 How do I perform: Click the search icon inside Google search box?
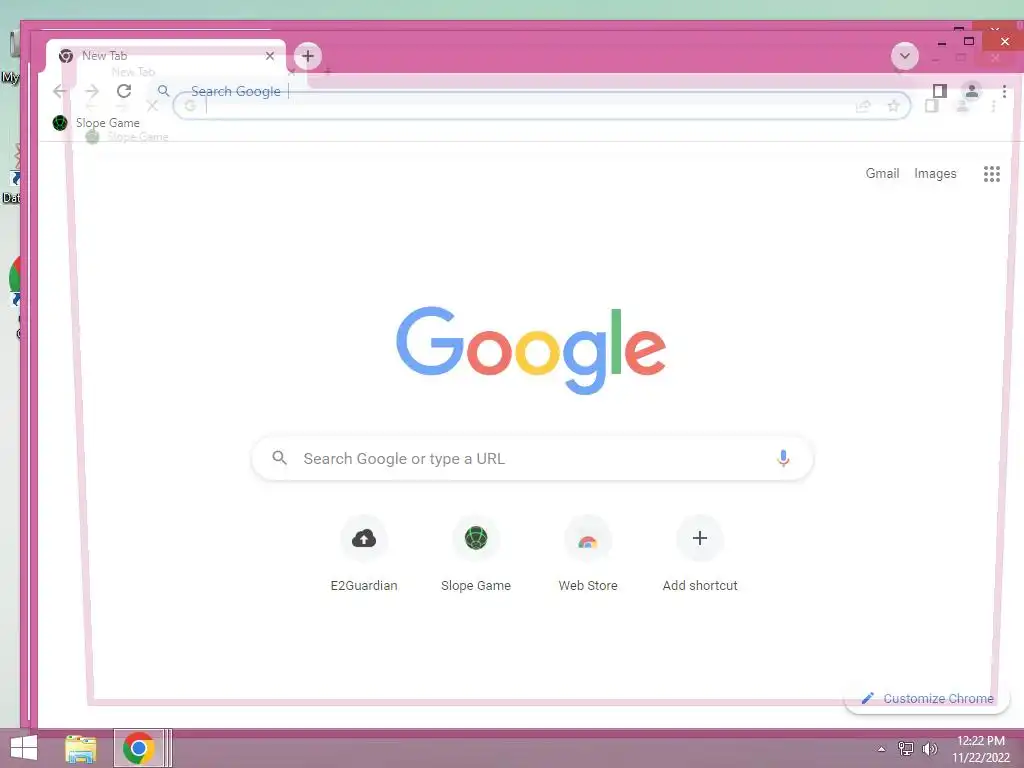tap(280, 458)
